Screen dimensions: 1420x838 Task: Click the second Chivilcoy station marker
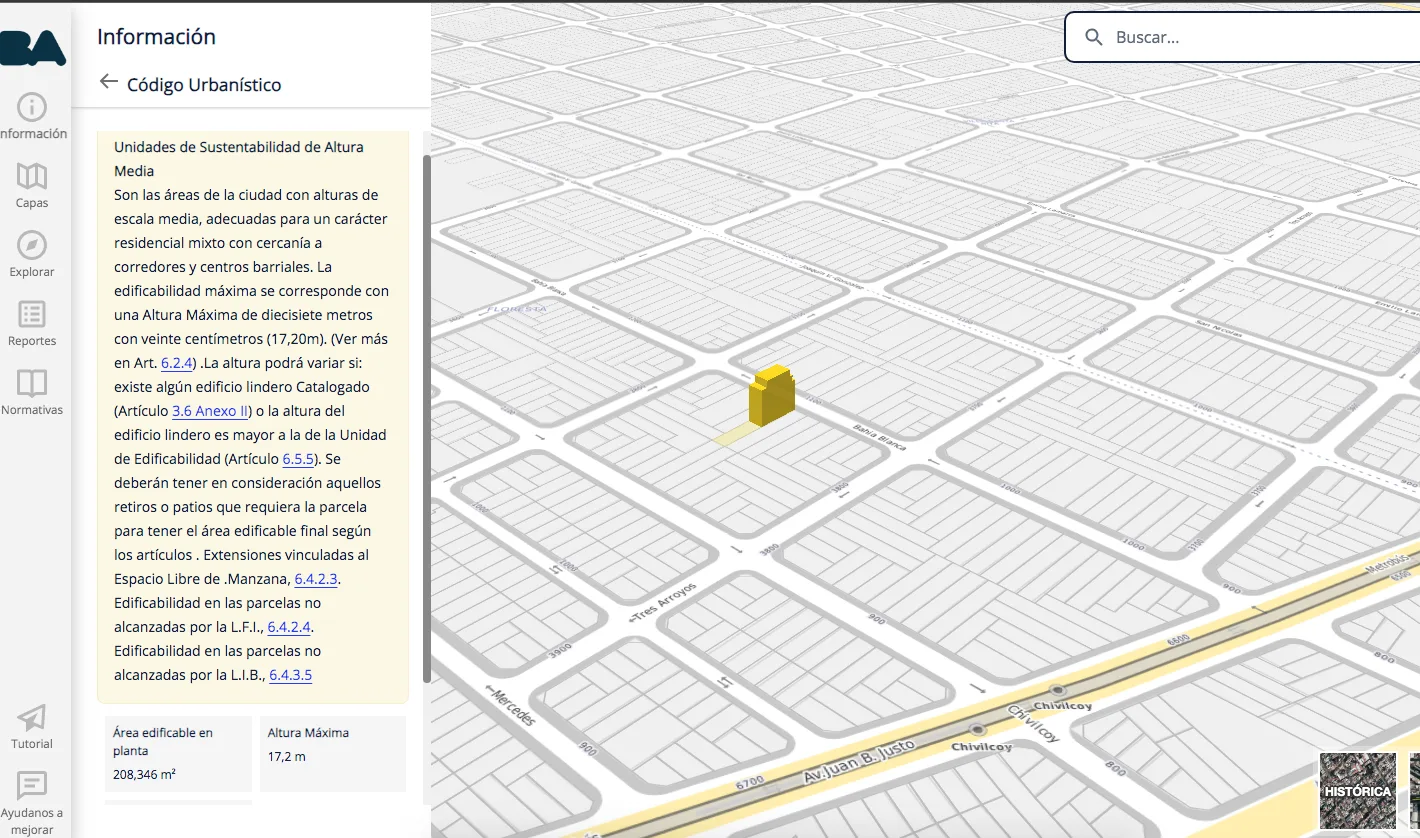tap(977, 730)
